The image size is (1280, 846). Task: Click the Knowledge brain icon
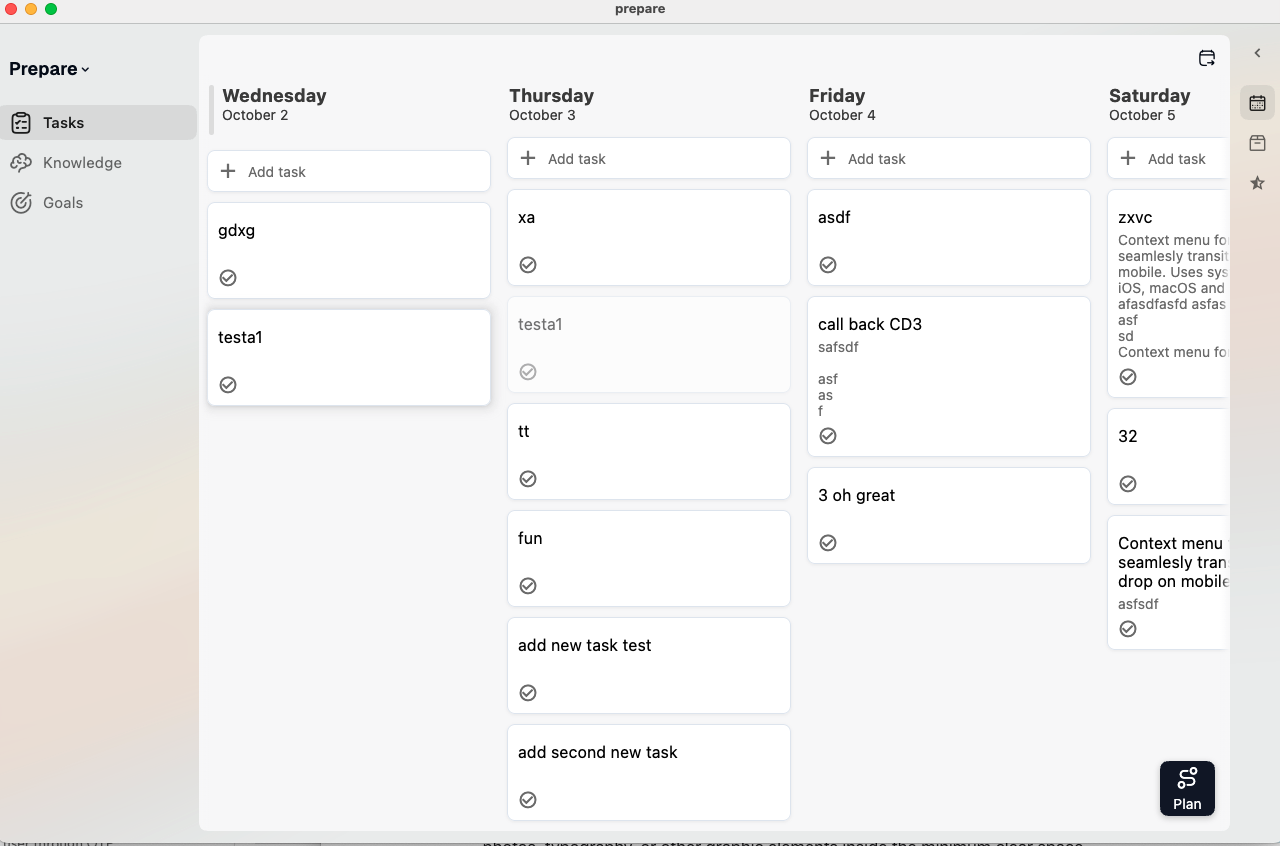21,163
